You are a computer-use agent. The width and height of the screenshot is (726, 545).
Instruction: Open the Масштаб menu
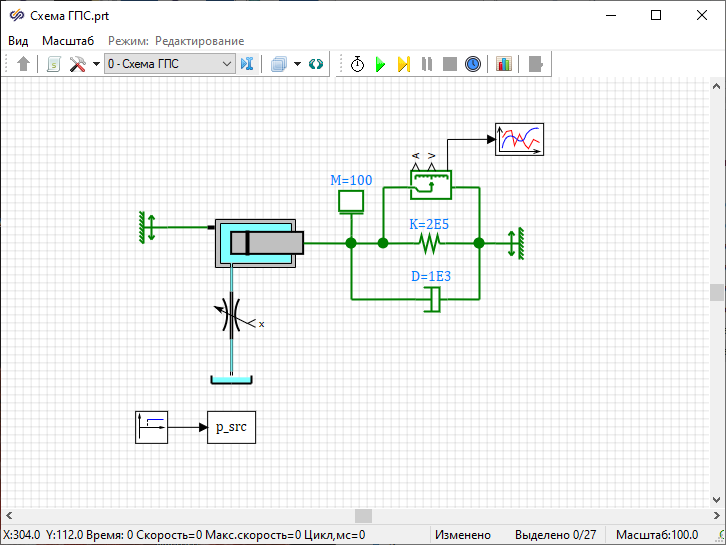click(x=68, y=41)
